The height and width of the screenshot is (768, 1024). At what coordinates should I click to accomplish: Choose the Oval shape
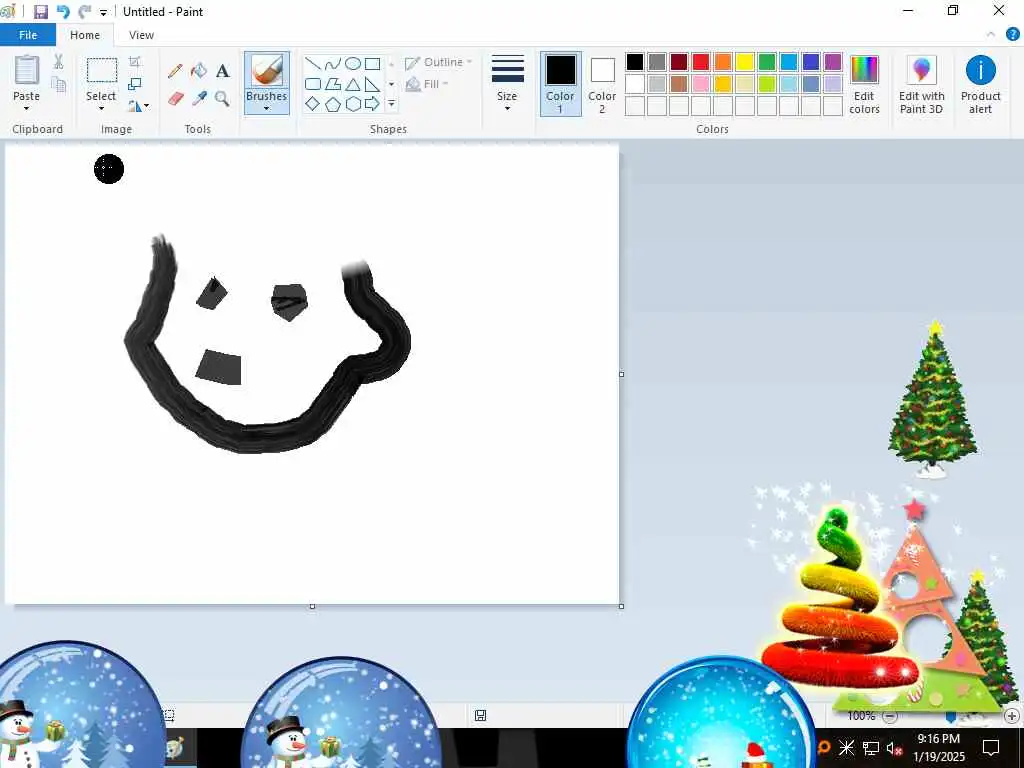[x=353, y=63]
